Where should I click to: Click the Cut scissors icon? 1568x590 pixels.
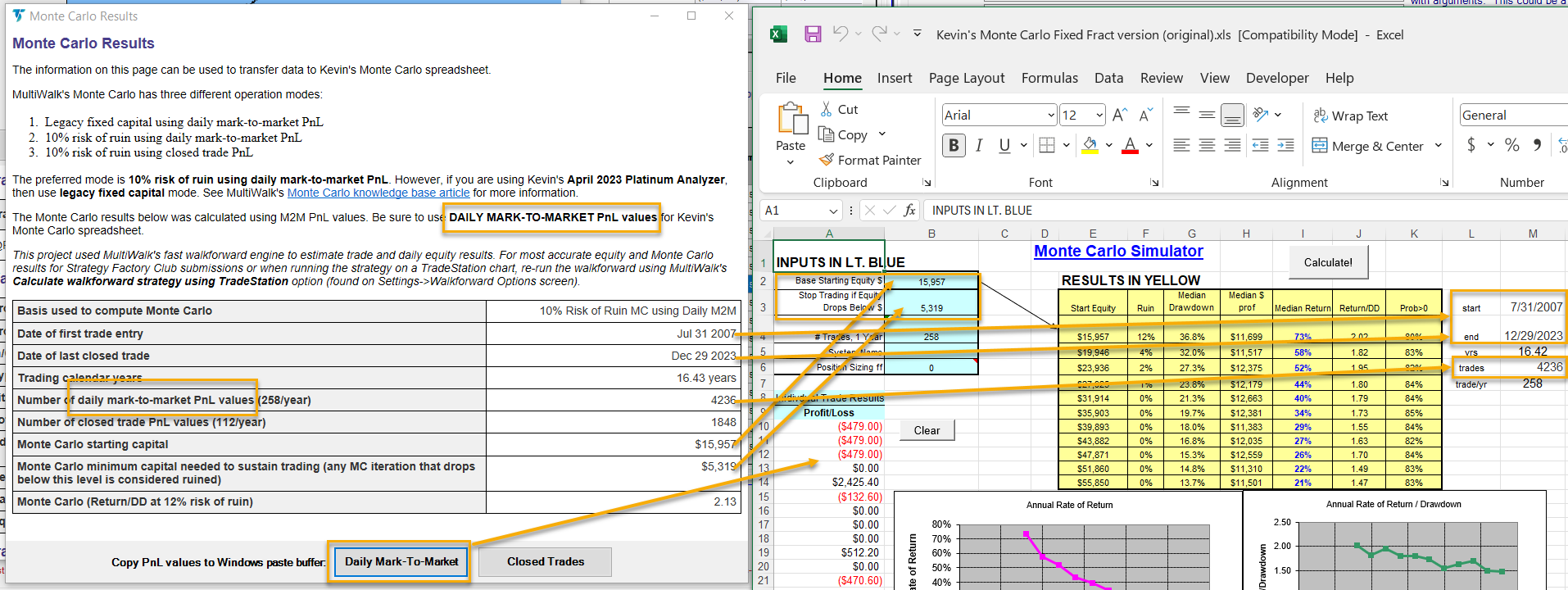tap(827, 109)
